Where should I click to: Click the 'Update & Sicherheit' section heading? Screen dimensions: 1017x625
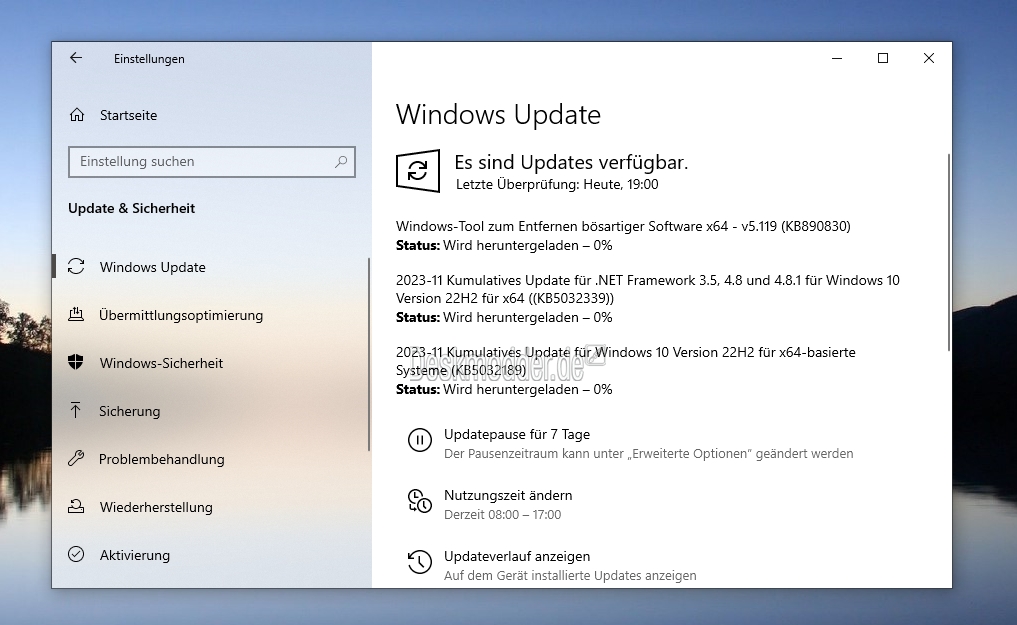[132, 208]
